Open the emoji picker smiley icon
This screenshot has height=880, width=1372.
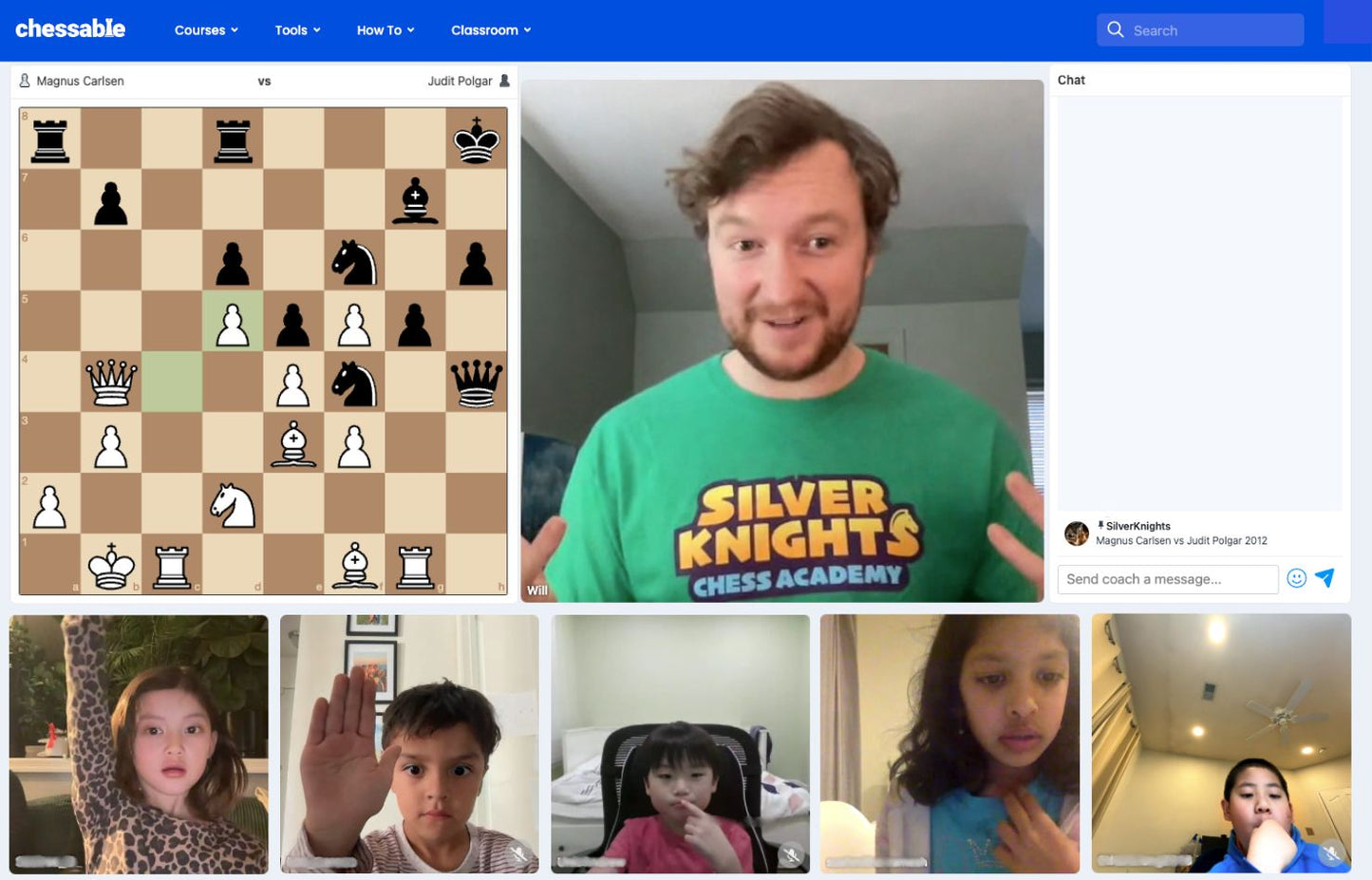(1296, 578)
